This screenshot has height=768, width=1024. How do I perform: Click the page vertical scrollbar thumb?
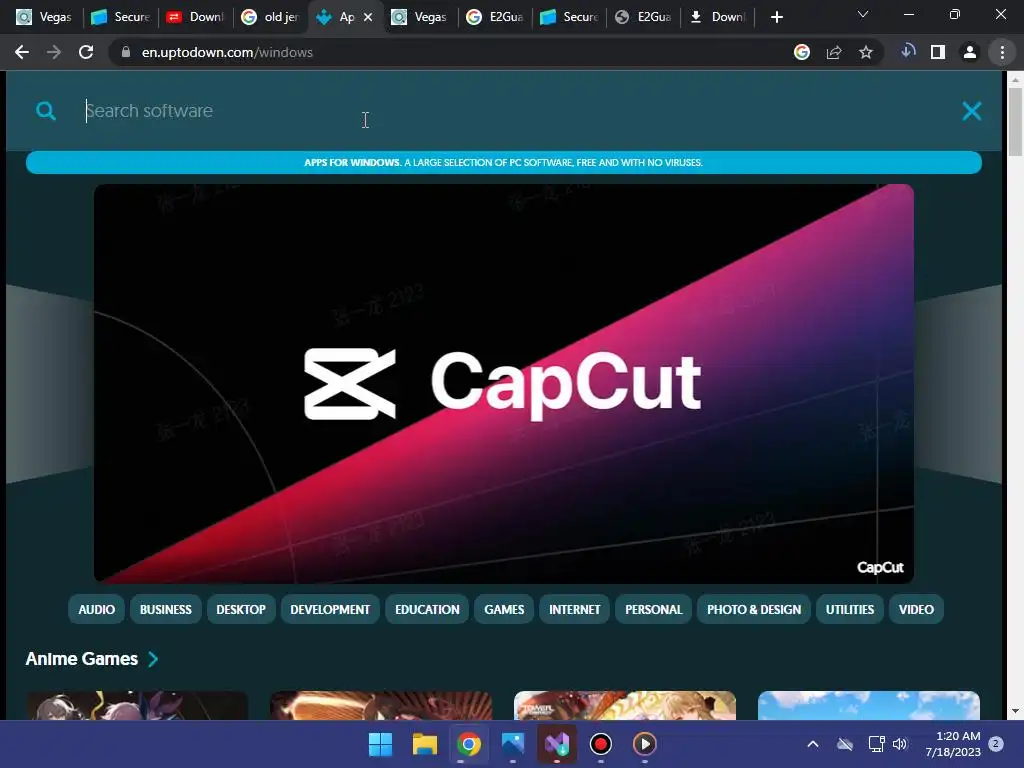coord(1015,122)
